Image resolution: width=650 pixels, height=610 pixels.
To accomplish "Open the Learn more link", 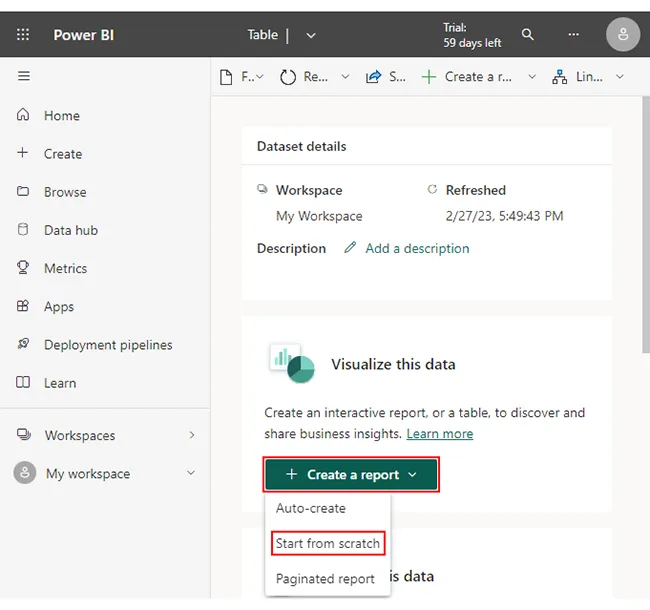I will tap(440, 434).
